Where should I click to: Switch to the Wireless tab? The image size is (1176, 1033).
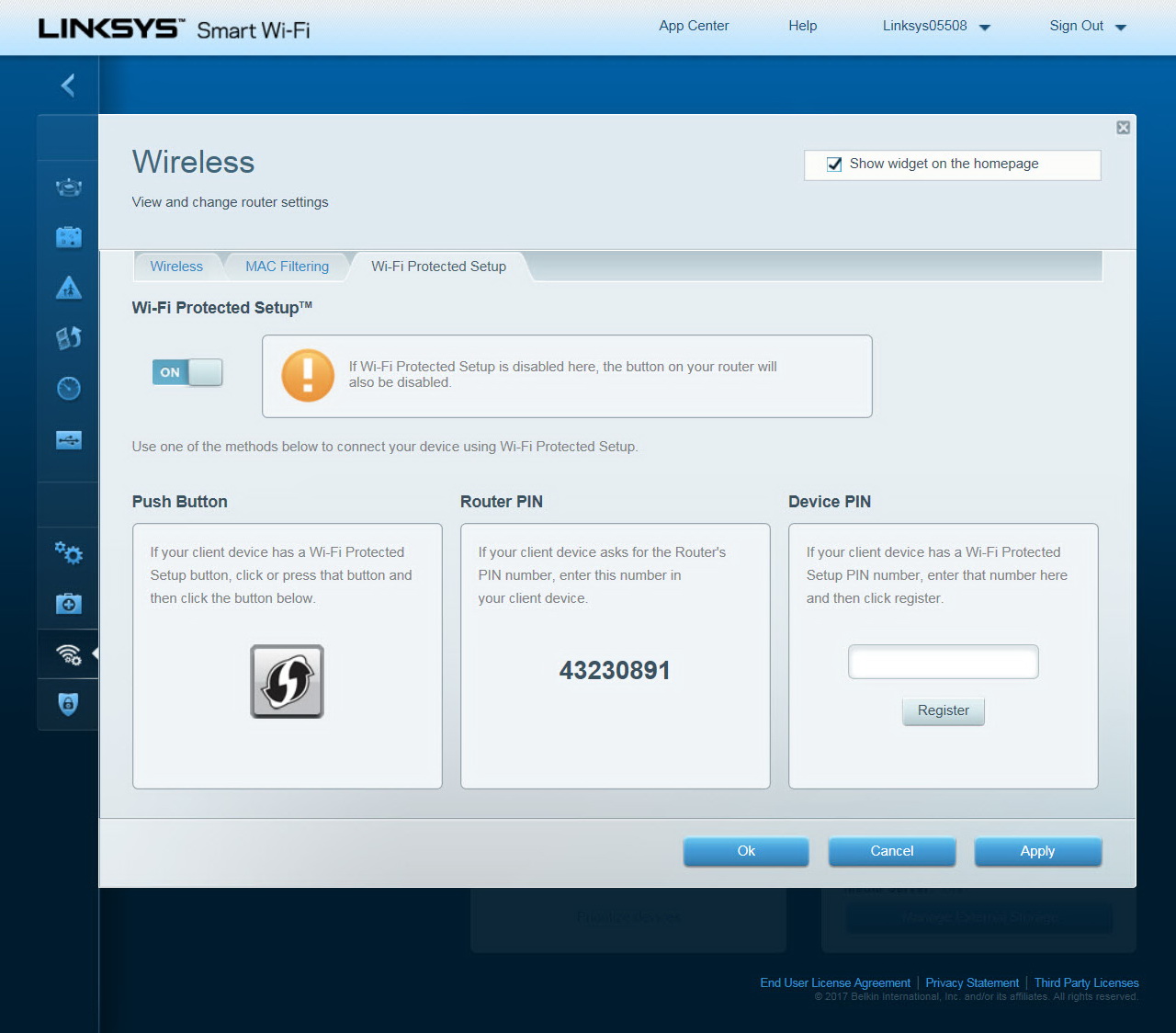(176, 267)
